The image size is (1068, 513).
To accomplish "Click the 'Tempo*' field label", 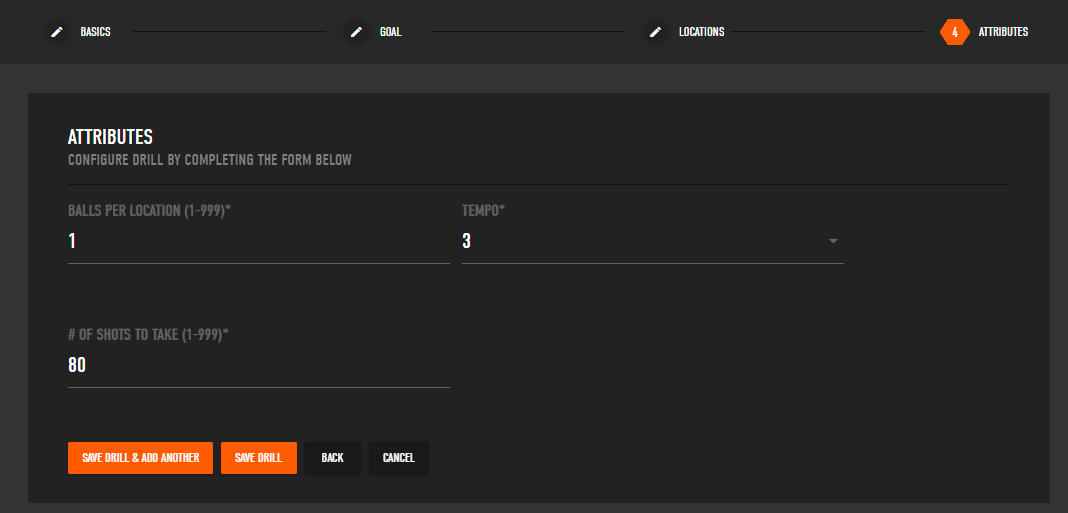I will coord(484,211).
